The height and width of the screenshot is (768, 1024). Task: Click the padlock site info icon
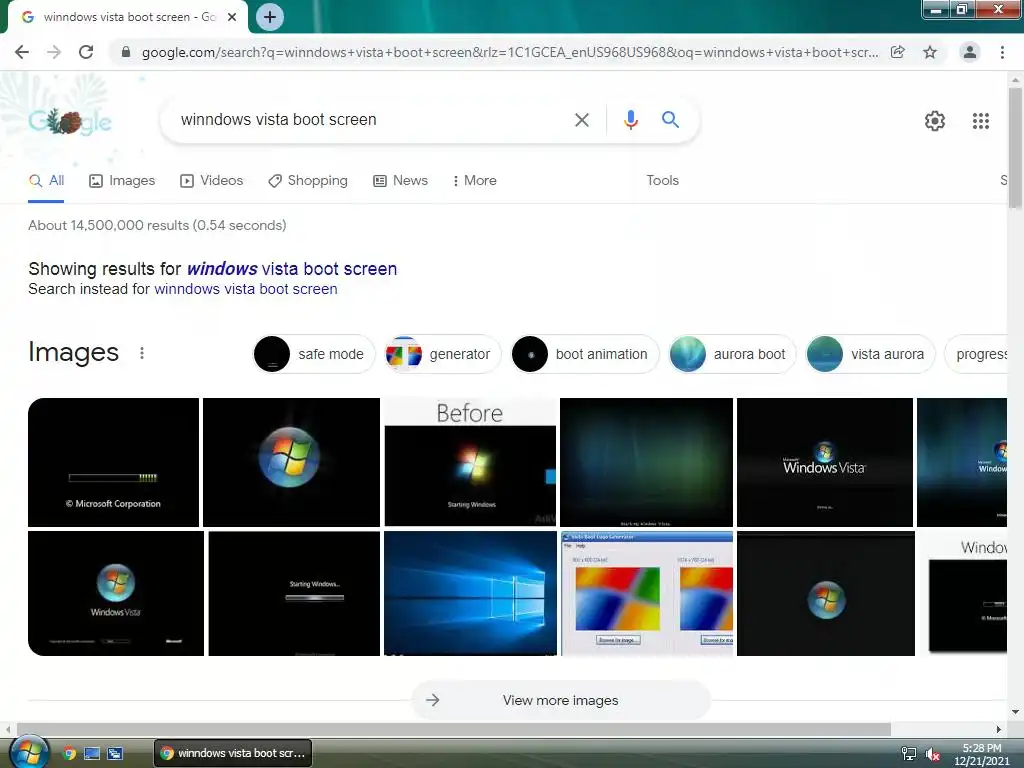coord(126,52)
